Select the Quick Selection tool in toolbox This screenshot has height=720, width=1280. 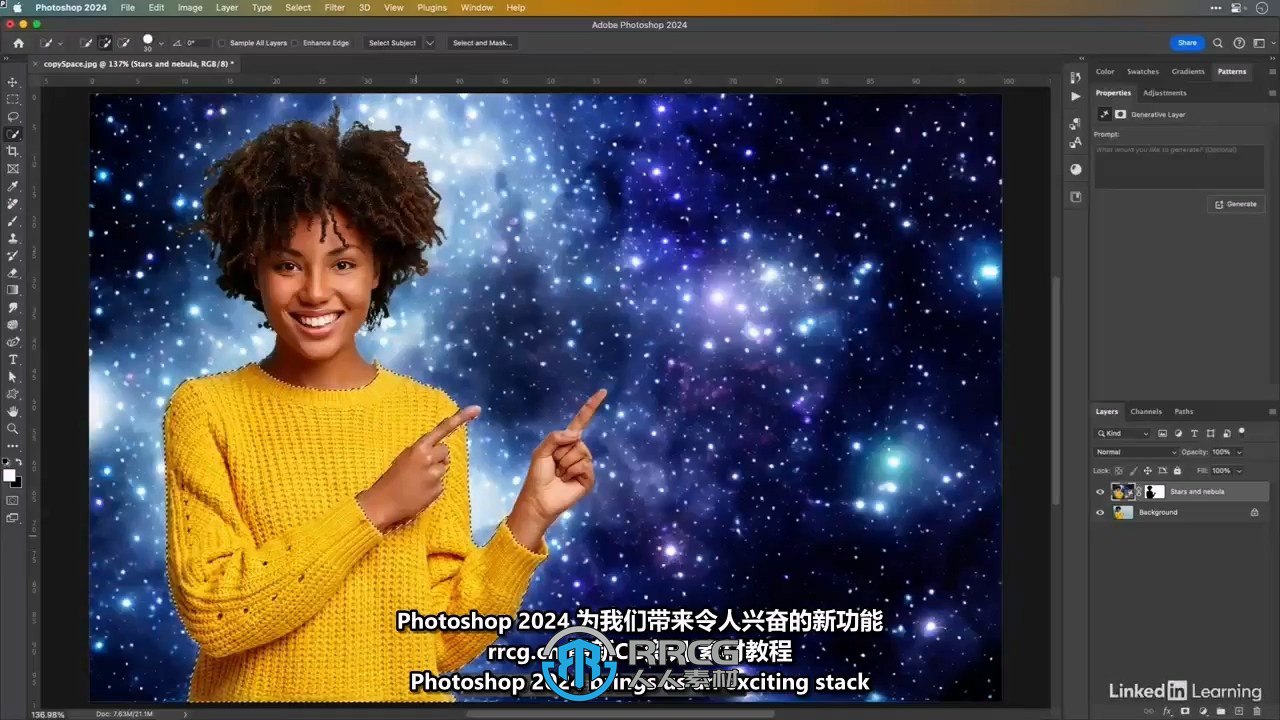click(x=13, y=134)
